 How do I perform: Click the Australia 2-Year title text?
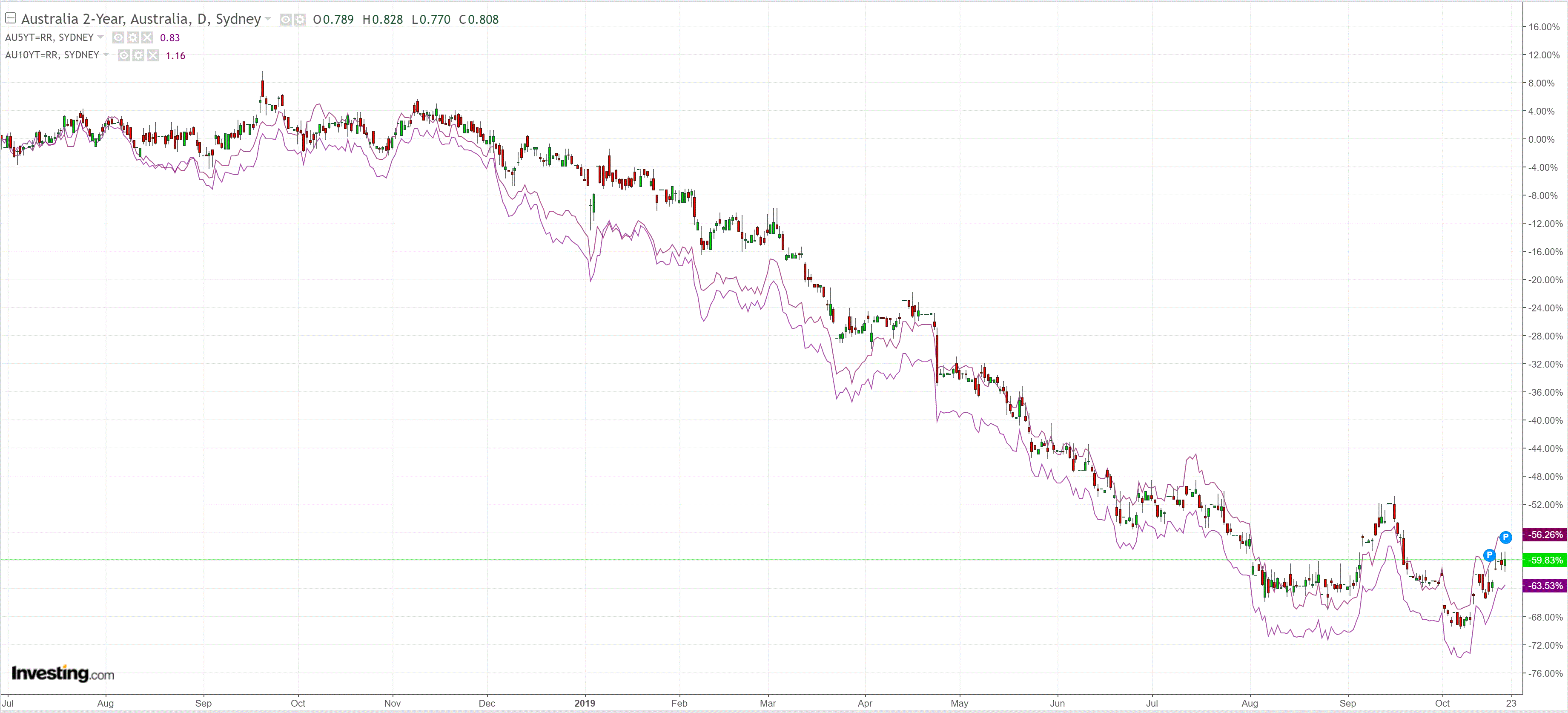tap(140, 20)
